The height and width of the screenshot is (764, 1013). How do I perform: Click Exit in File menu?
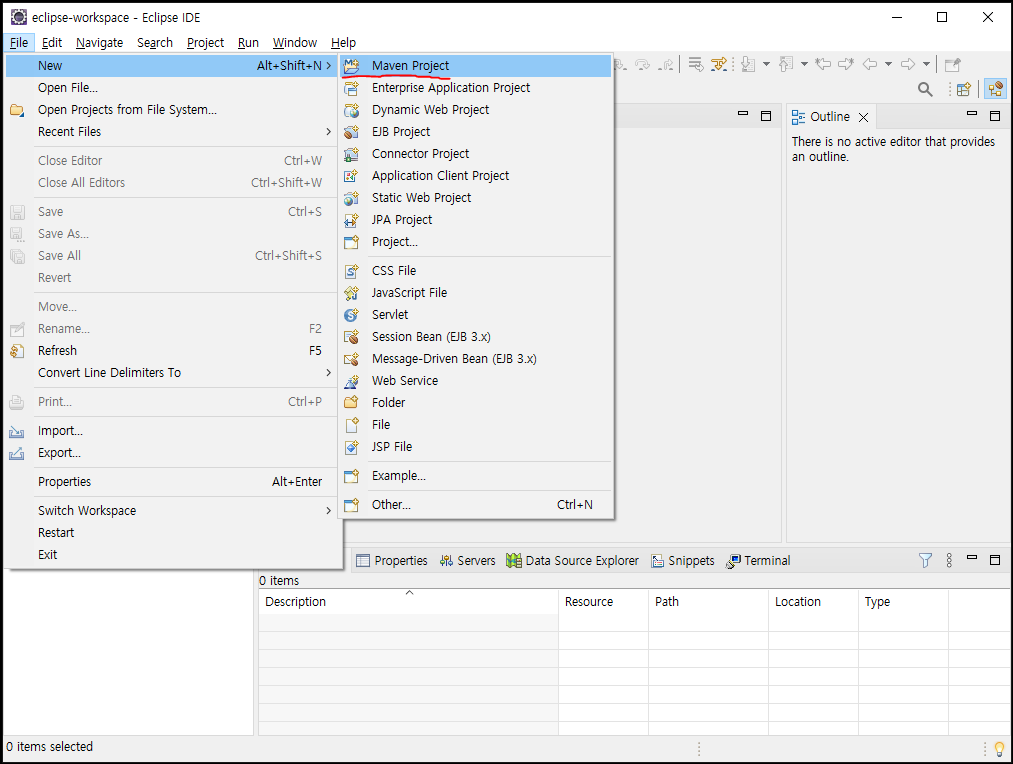(173, 555)
